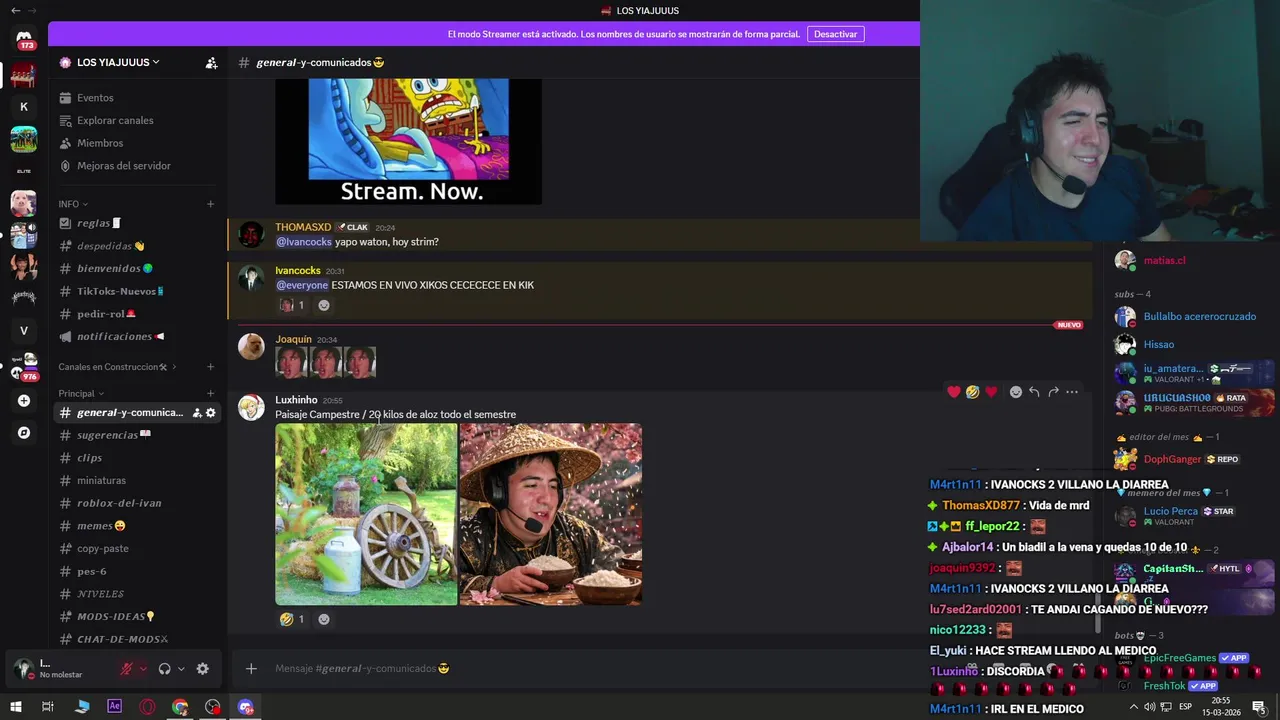Open more options ellipsis in message hover bar

click(x=1072, y=392)
